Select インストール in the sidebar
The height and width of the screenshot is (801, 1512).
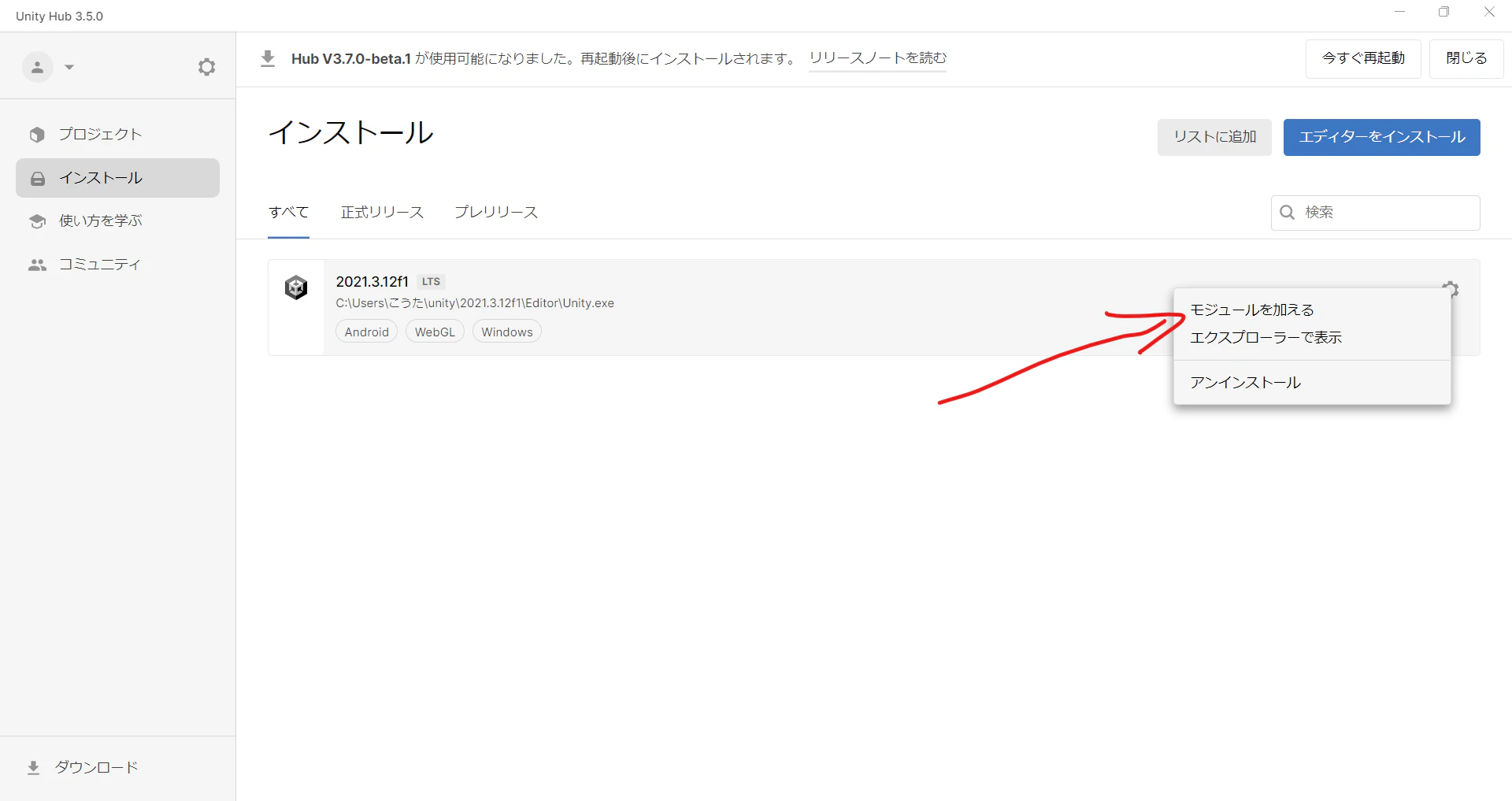pos(117,178)
